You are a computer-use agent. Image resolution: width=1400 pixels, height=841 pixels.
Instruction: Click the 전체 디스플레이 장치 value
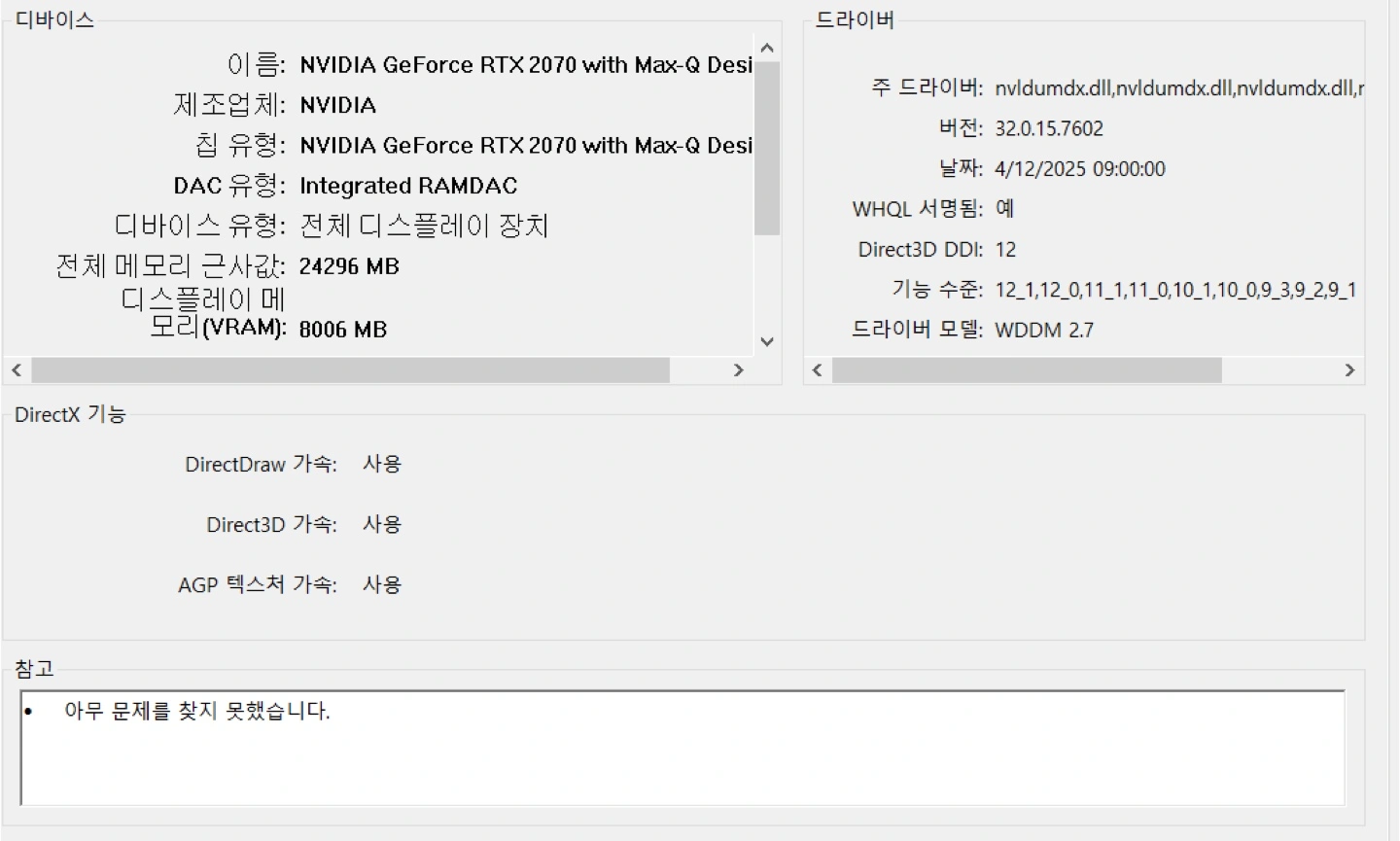click(x=424, y=227)
